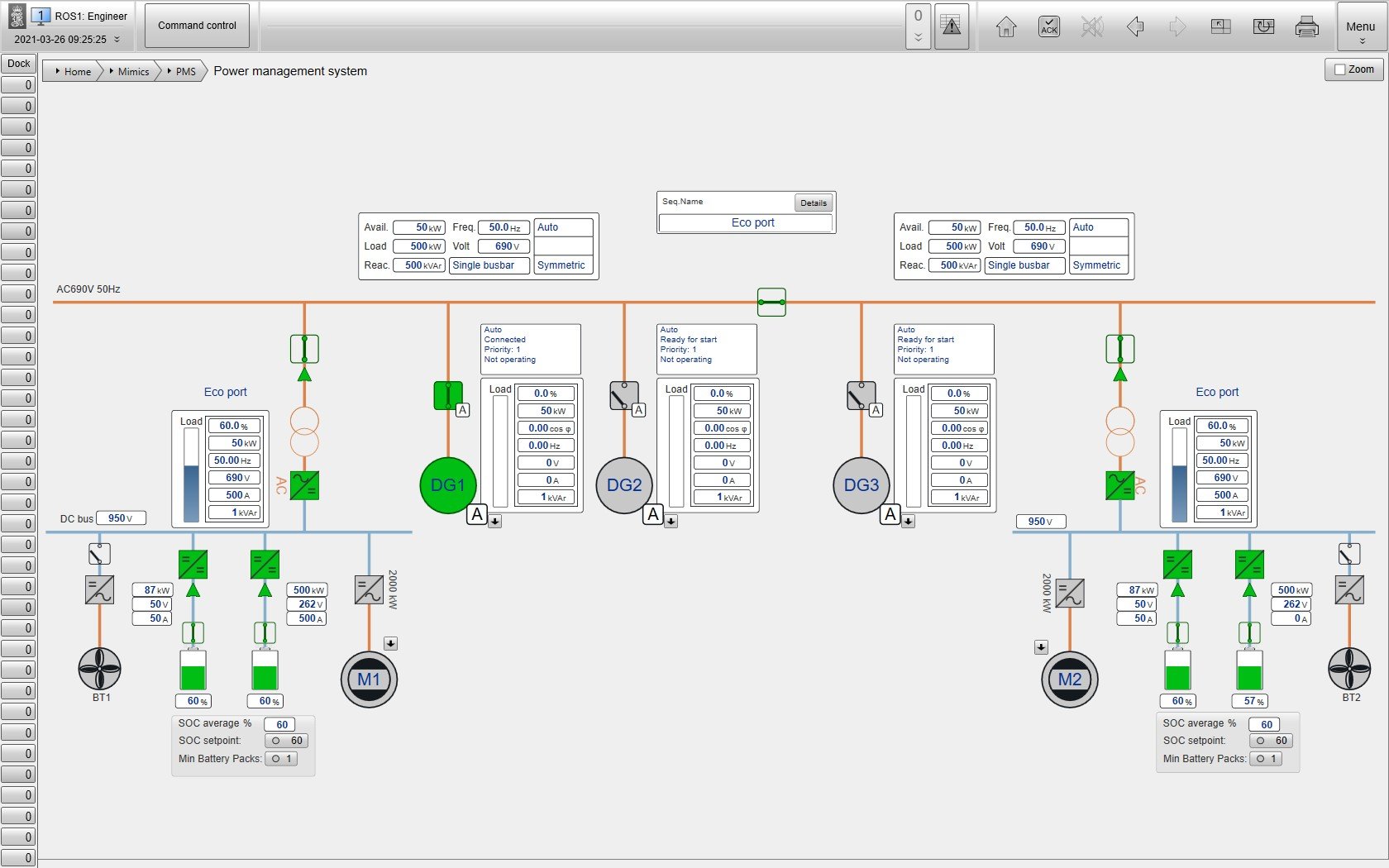Click the Command control button
This screenshot has height=868, width=1389.
click(x=197, y=26)
